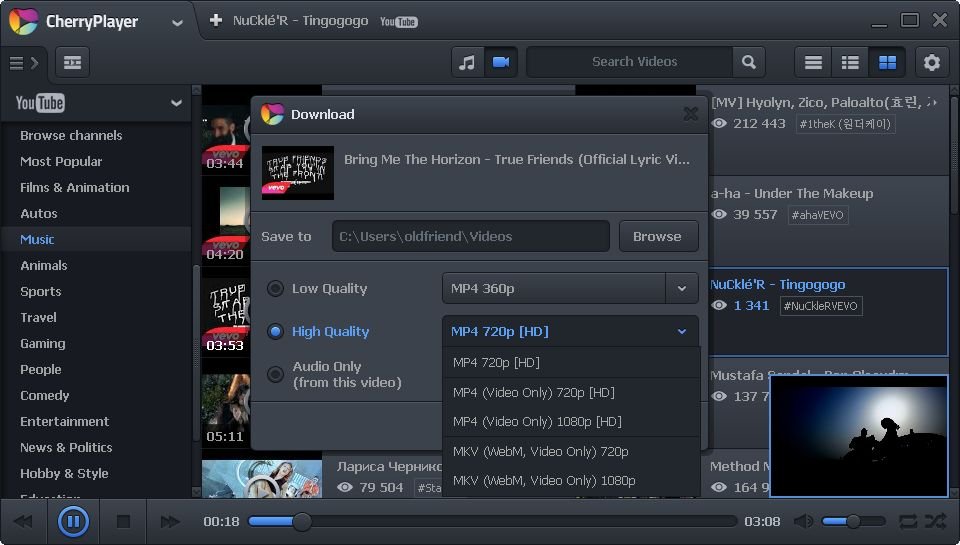Switch to grid thumbnail view

click(887, 62)
